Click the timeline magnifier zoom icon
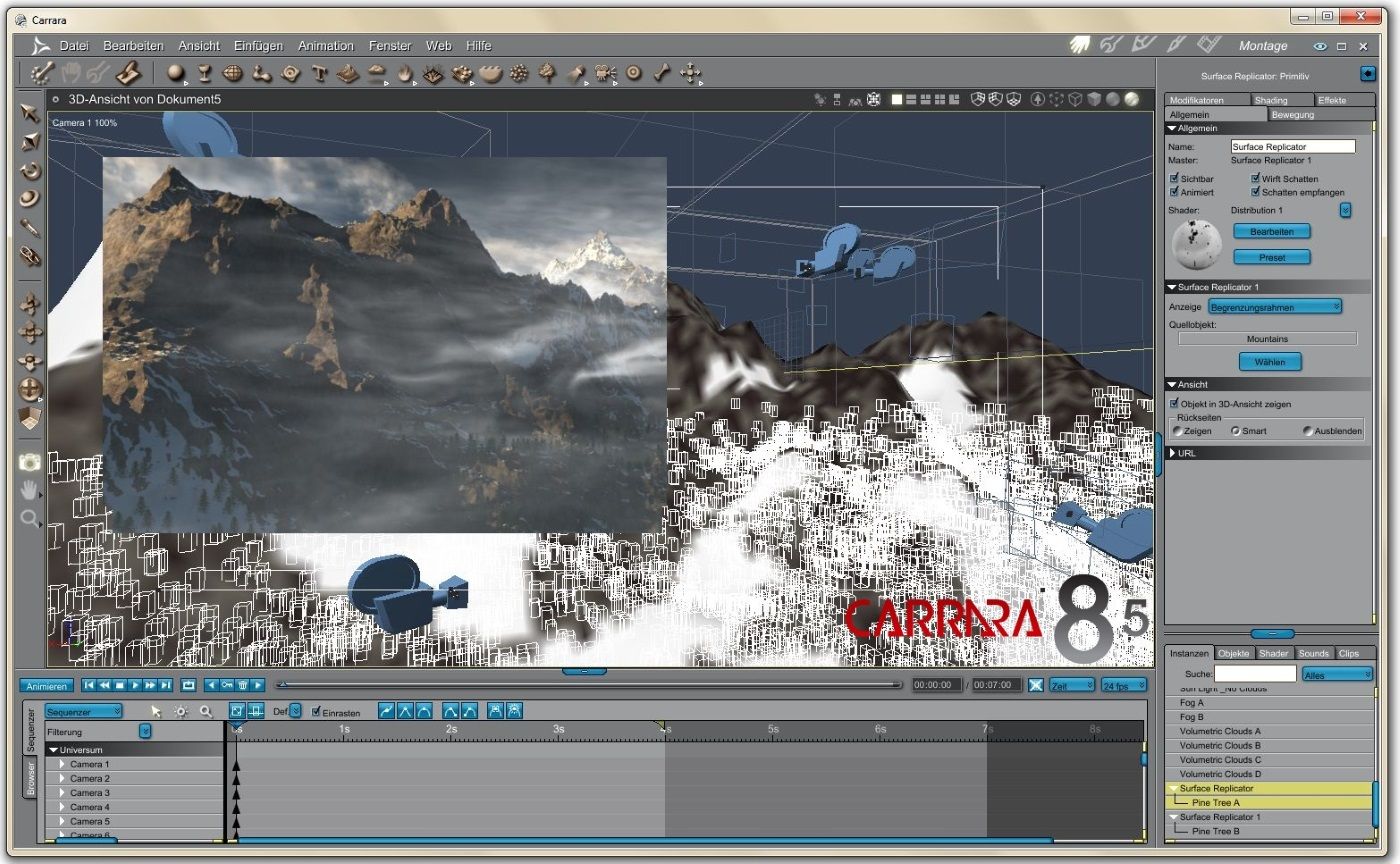The image size is (1400, 864). 206,711
